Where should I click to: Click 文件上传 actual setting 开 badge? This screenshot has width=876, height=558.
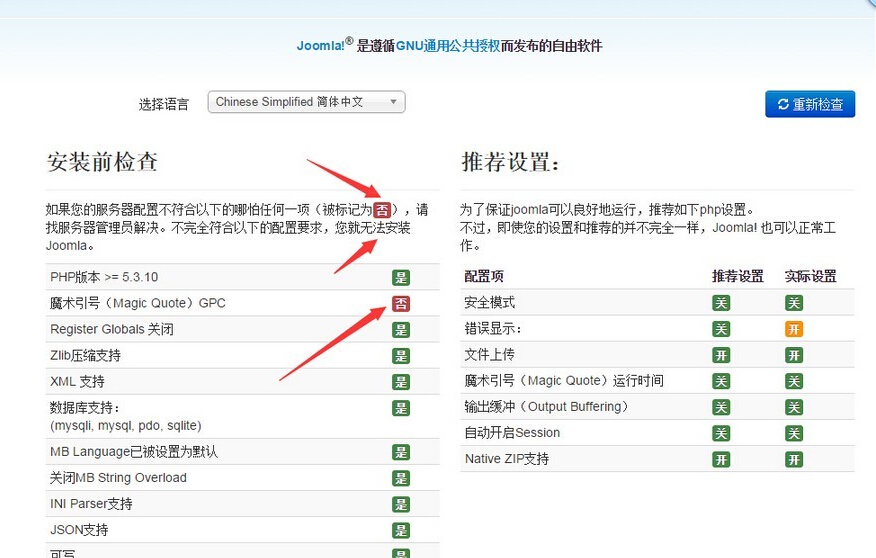pyautogui.click(x=794, y=355)
